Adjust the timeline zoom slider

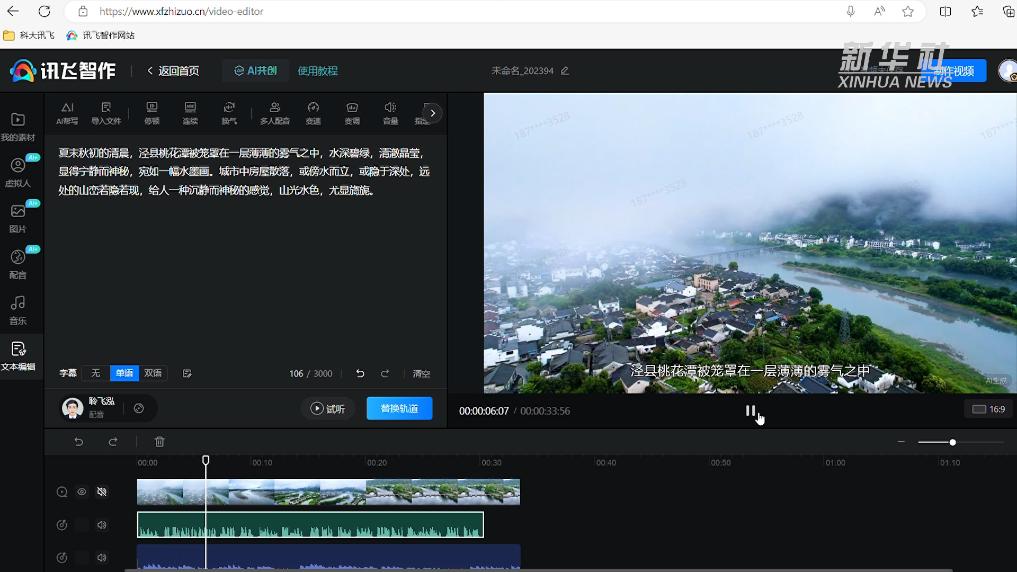point(952,442)
